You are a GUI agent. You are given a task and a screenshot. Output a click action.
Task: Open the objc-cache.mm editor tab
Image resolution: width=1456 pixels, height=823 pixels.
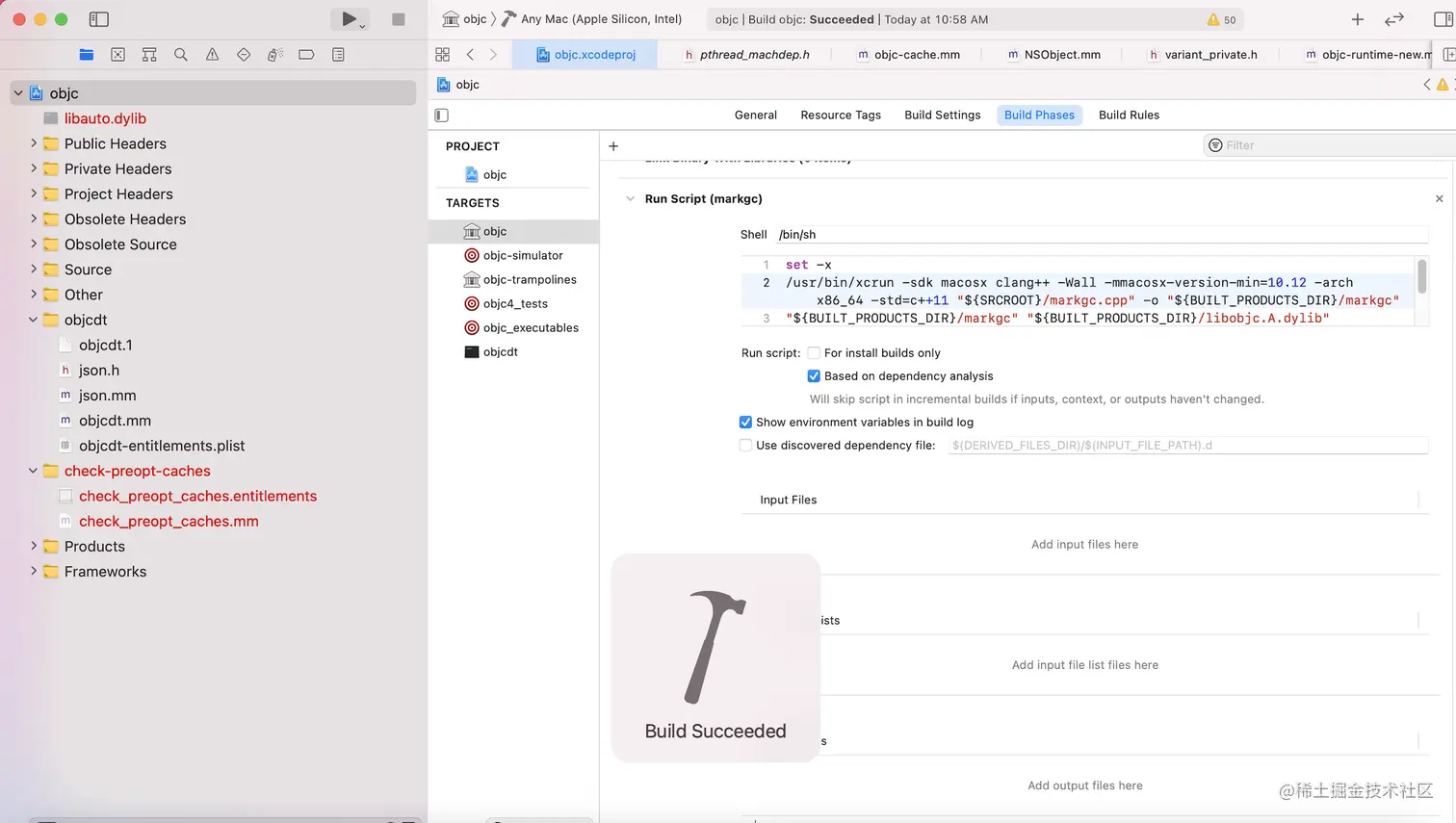click(908, 55)
